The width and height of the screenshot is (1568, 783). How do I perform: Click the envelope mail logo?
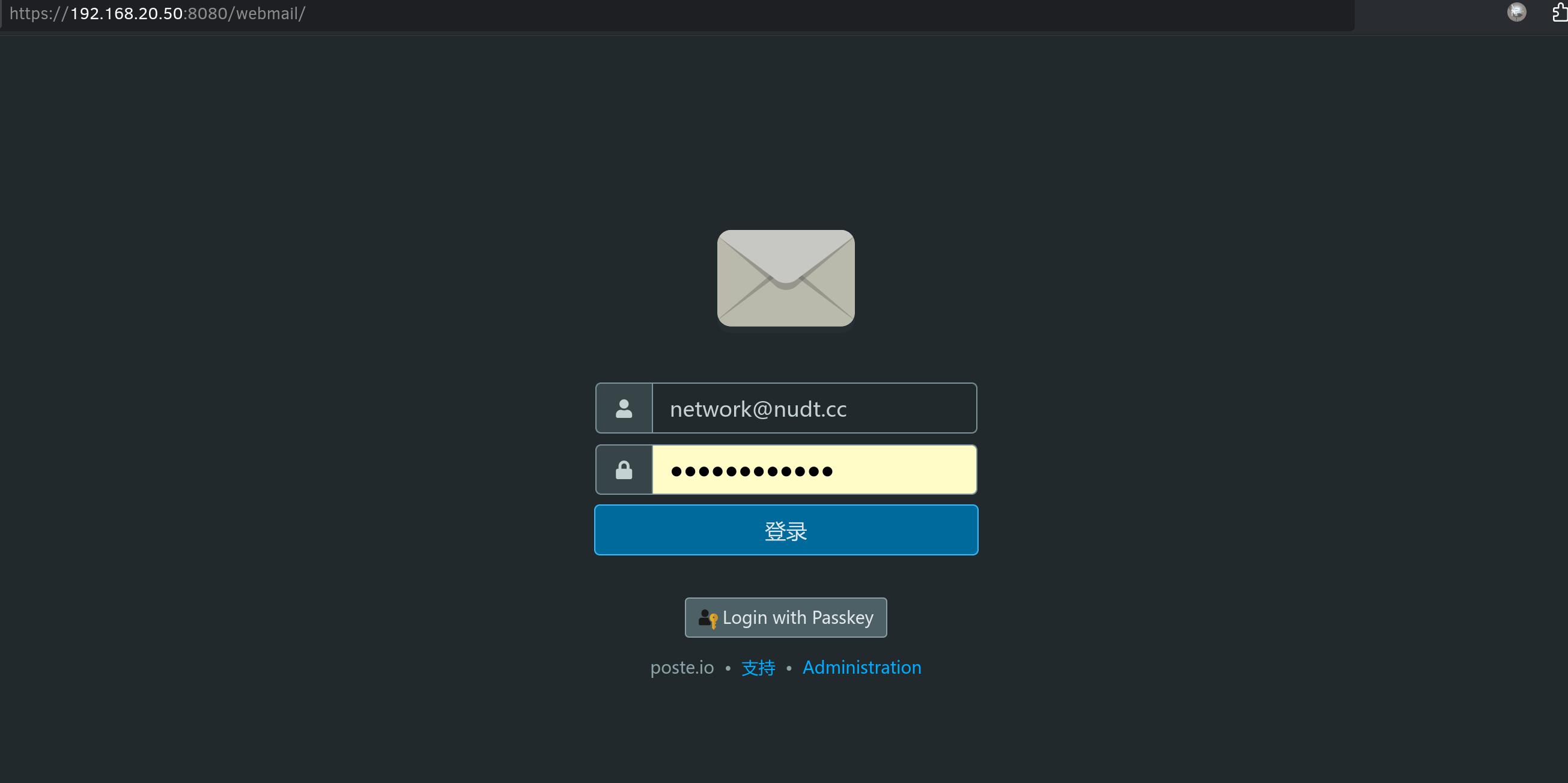tap(786, 278)
